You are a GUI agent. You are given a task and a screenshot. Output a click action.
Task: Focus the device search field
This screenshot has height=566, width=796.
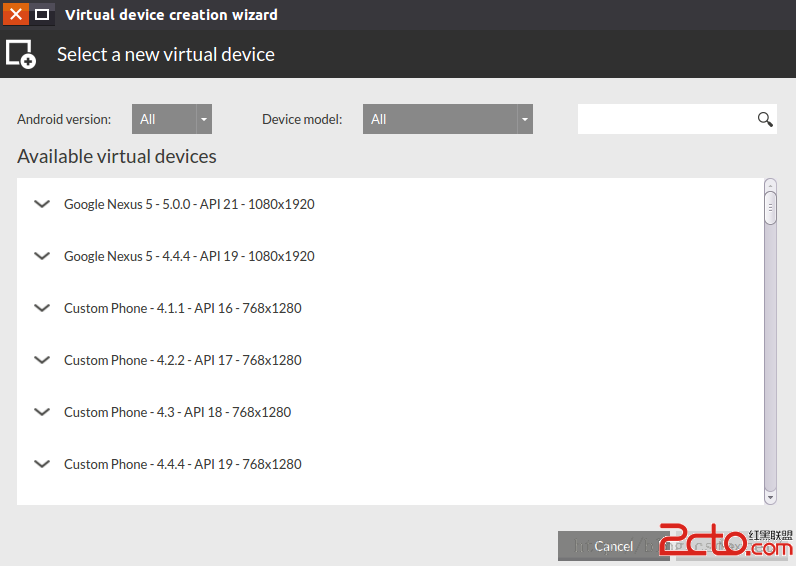tap(677, 119)
